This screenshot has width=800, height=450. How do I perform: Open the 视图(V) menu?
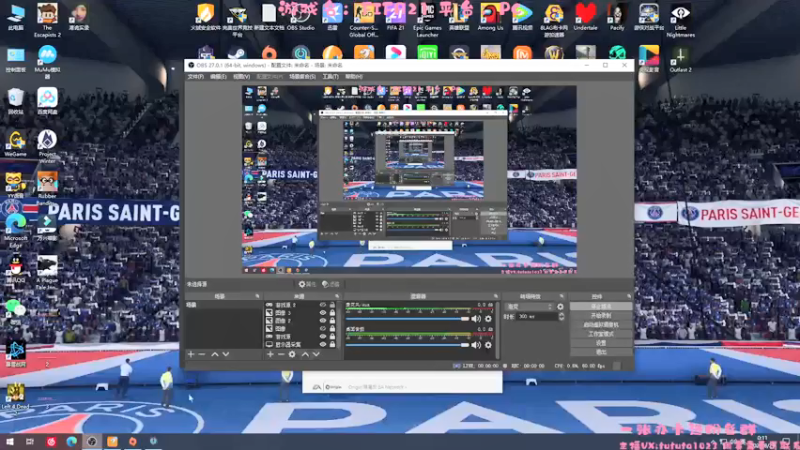point(241,77)
